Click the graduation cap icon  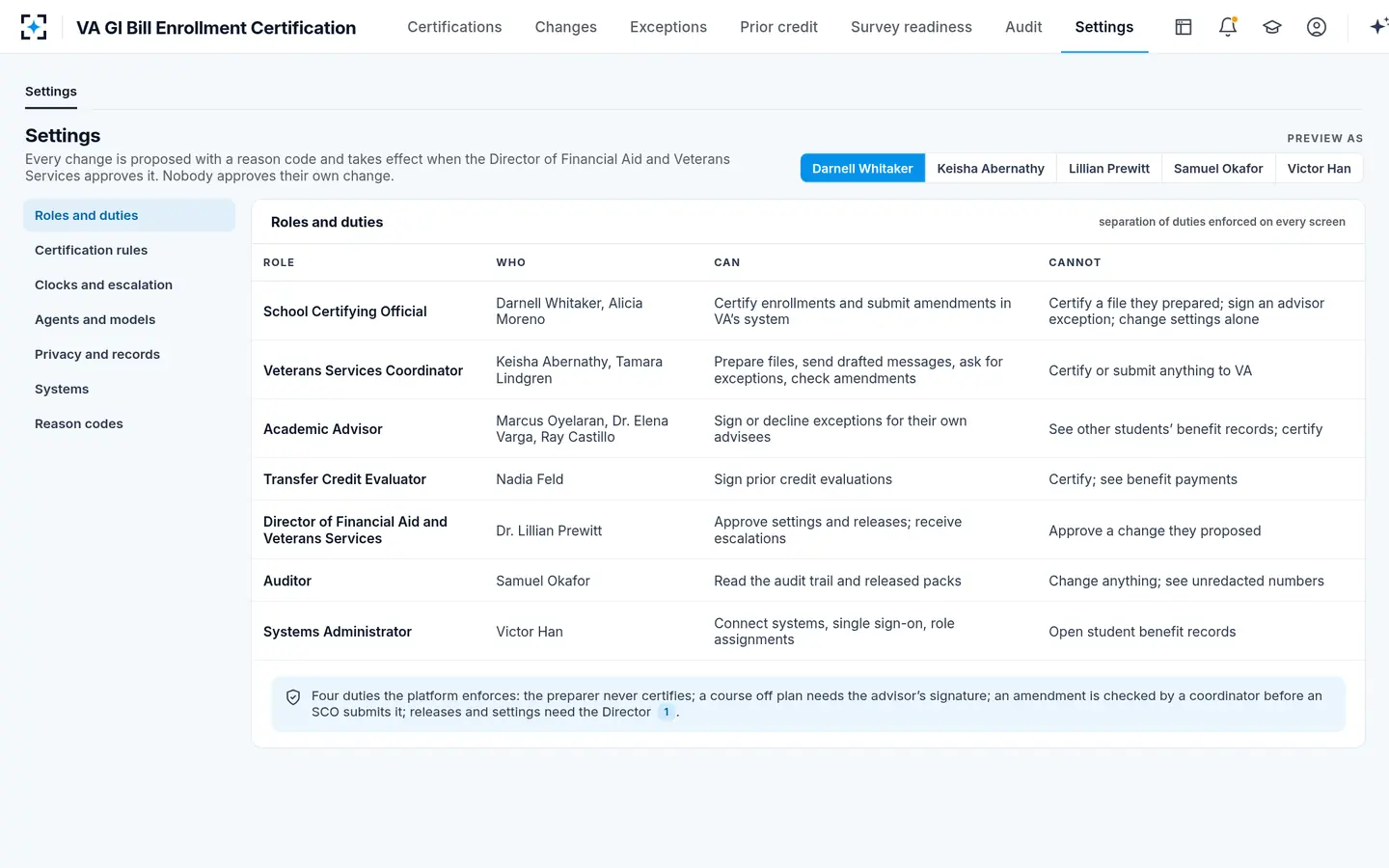(1272, 27)
